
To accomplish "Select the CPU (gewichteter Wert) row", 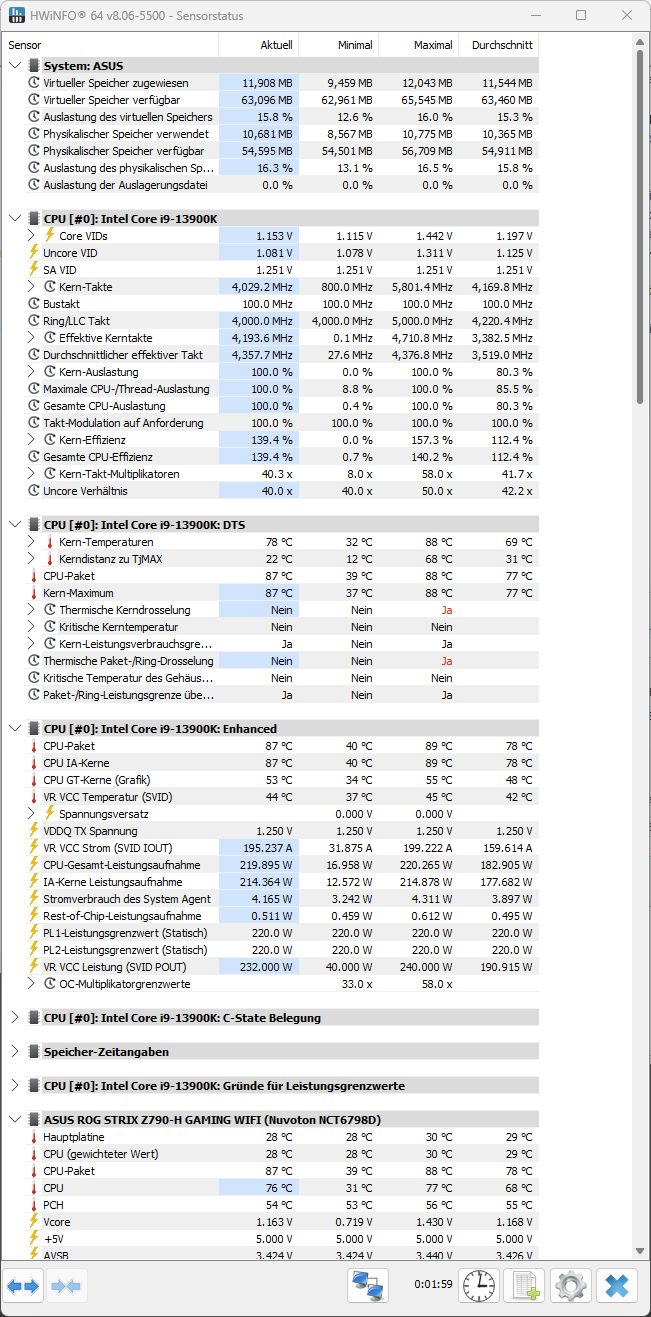I will [x=271, y=1154].
